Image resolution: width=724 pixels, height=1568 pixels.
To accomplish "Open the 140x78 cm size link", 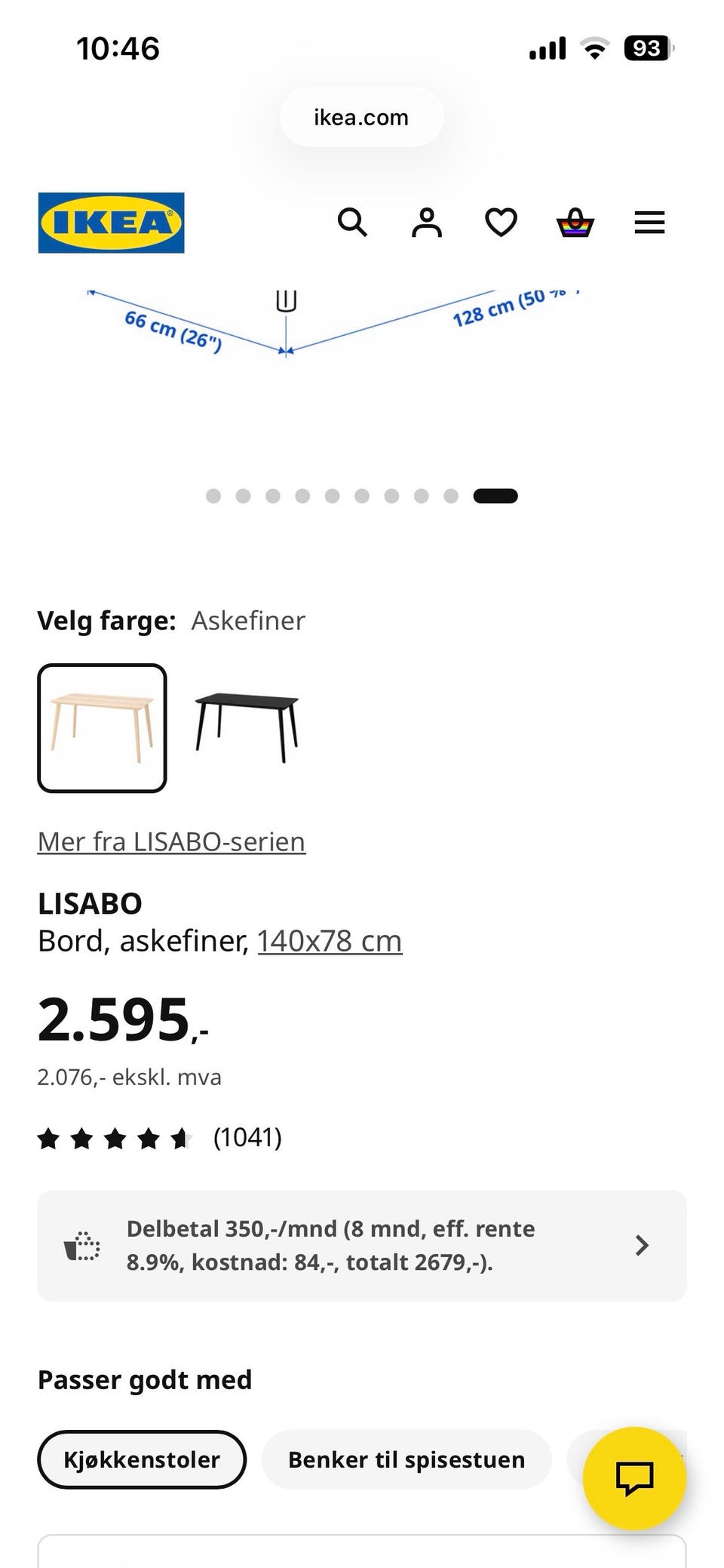I will click(x=330, y=941).
